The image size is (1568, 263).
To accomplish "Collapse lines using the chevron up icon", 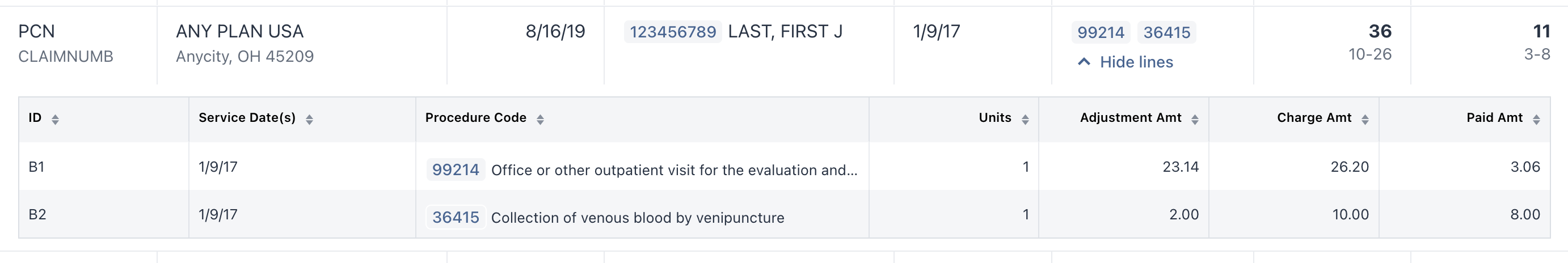I will [x=1084, y=62].
